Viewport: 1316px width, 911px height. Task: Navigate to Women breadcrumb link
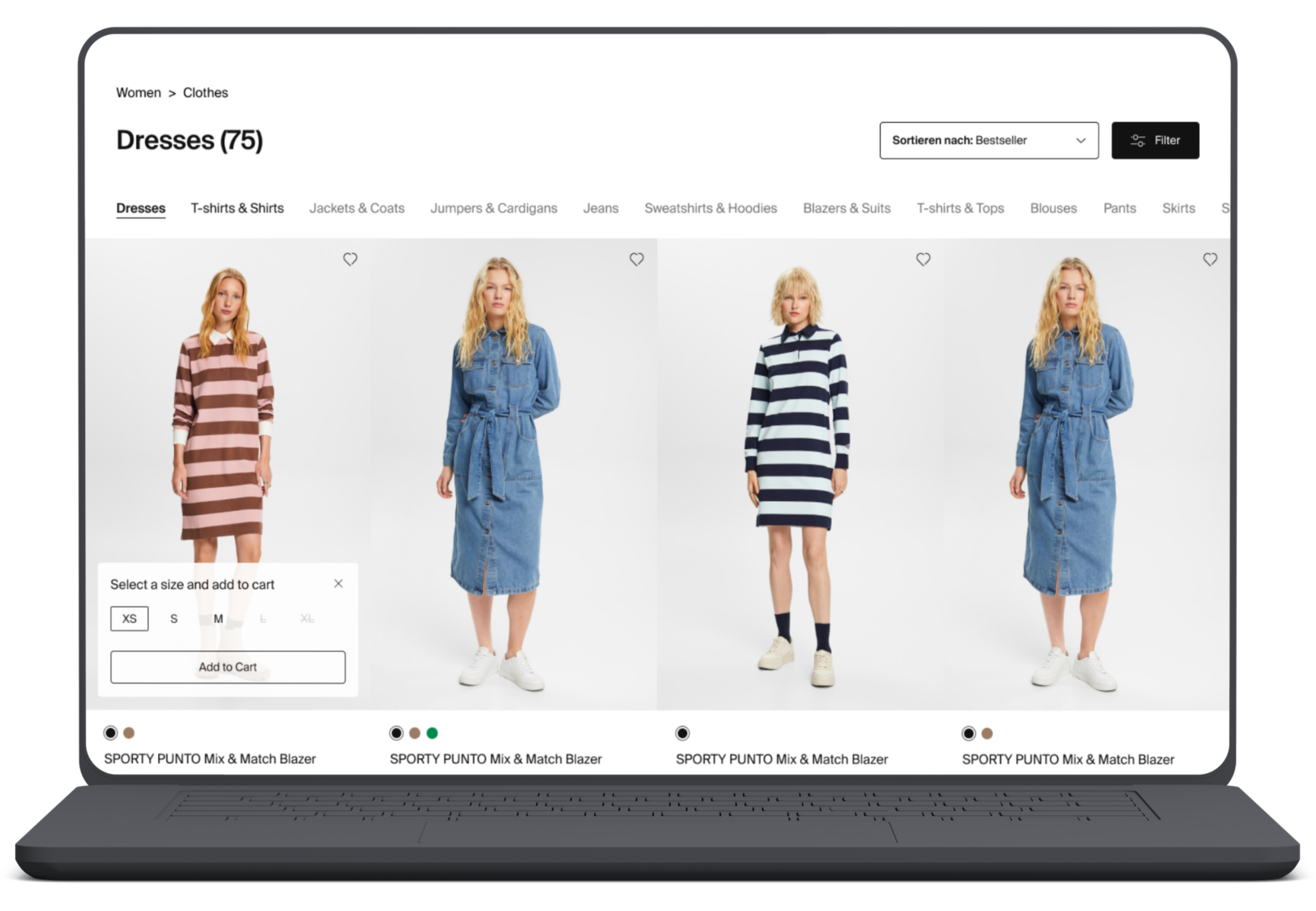tap(139, 93)
